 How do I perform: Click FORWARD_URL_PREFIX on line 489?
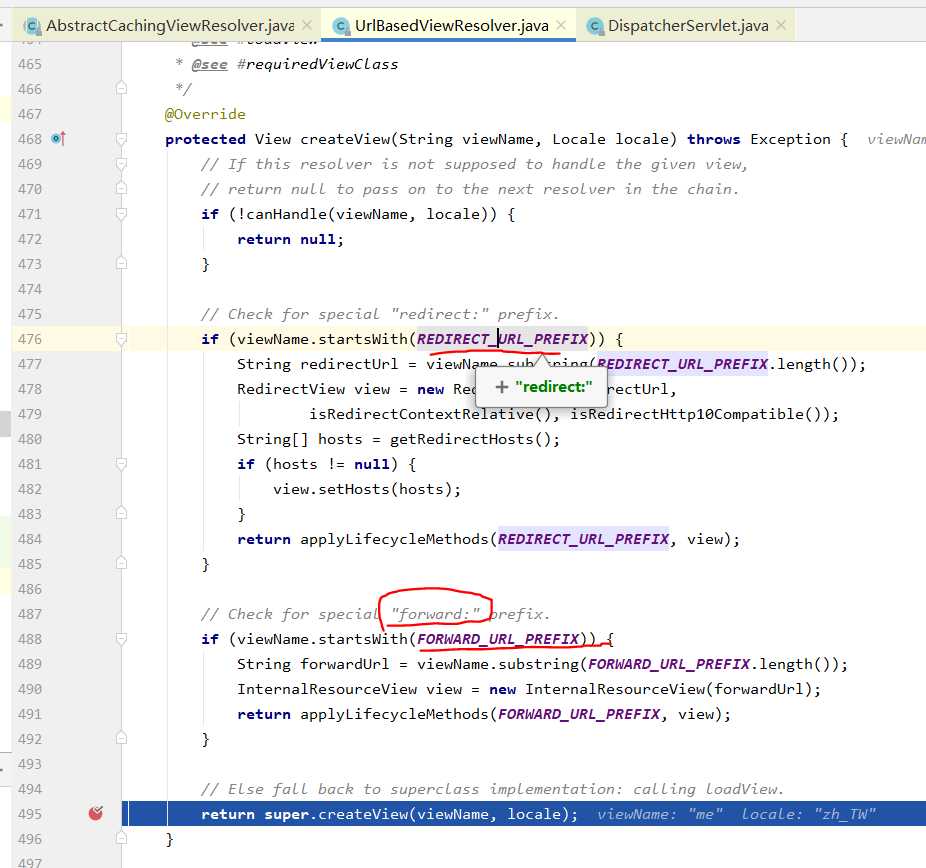point(669,664)
